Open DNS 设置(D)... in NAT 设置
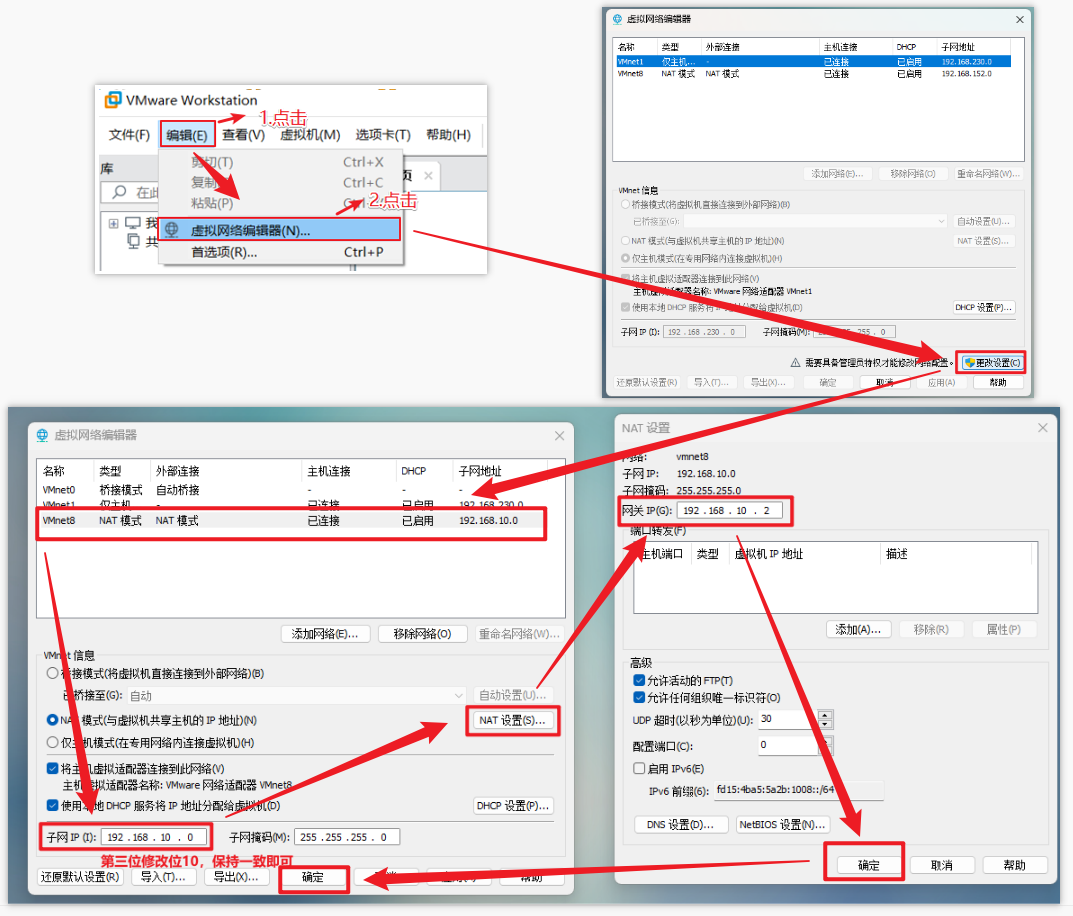1073x916 pixels. [x=680, y=825]
